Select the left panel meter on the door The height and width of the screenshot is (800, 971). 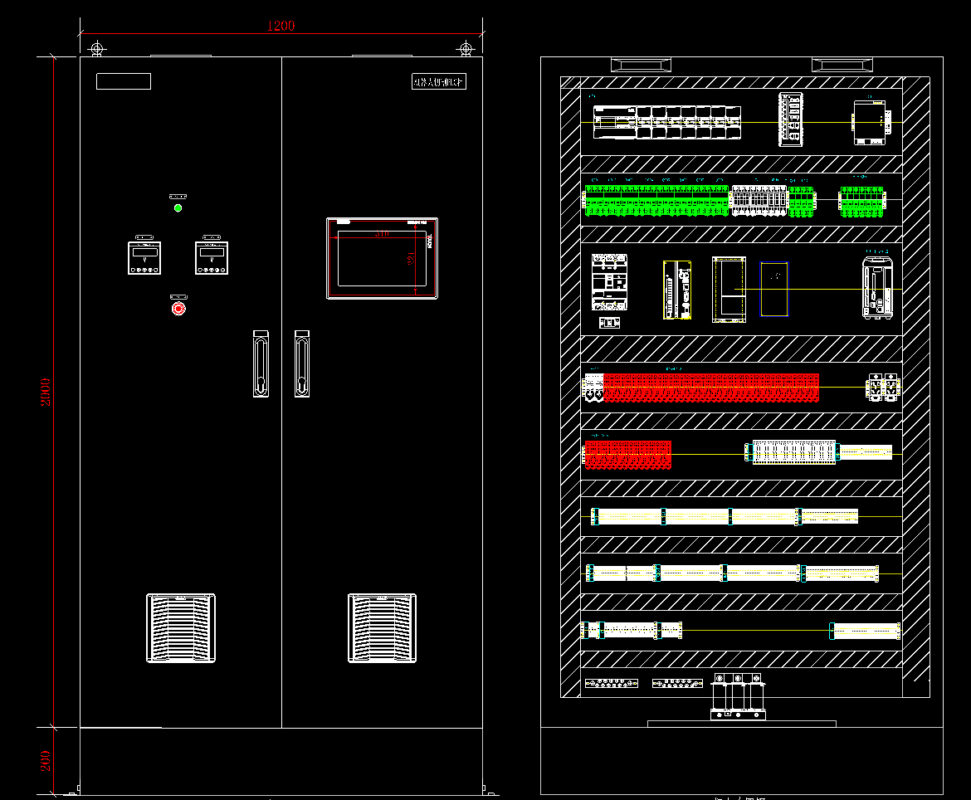click(144, 258)
